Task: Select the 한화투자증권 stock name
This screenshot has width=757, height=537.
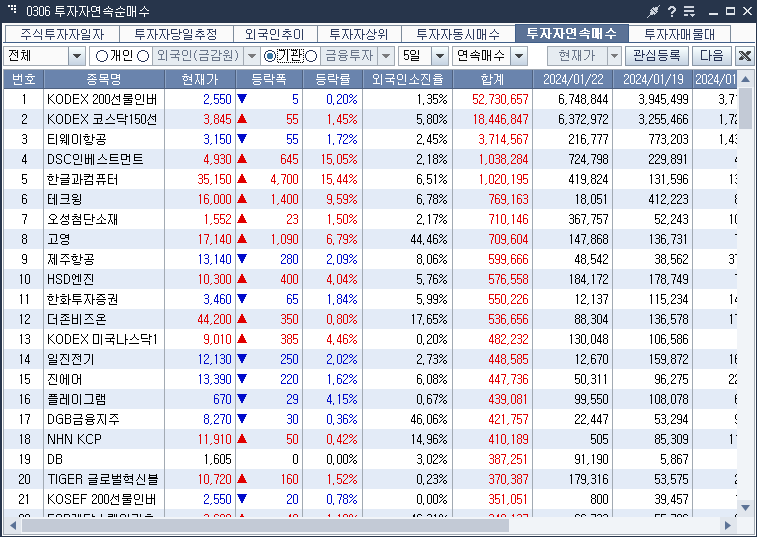Action: (x=83, y=300)
